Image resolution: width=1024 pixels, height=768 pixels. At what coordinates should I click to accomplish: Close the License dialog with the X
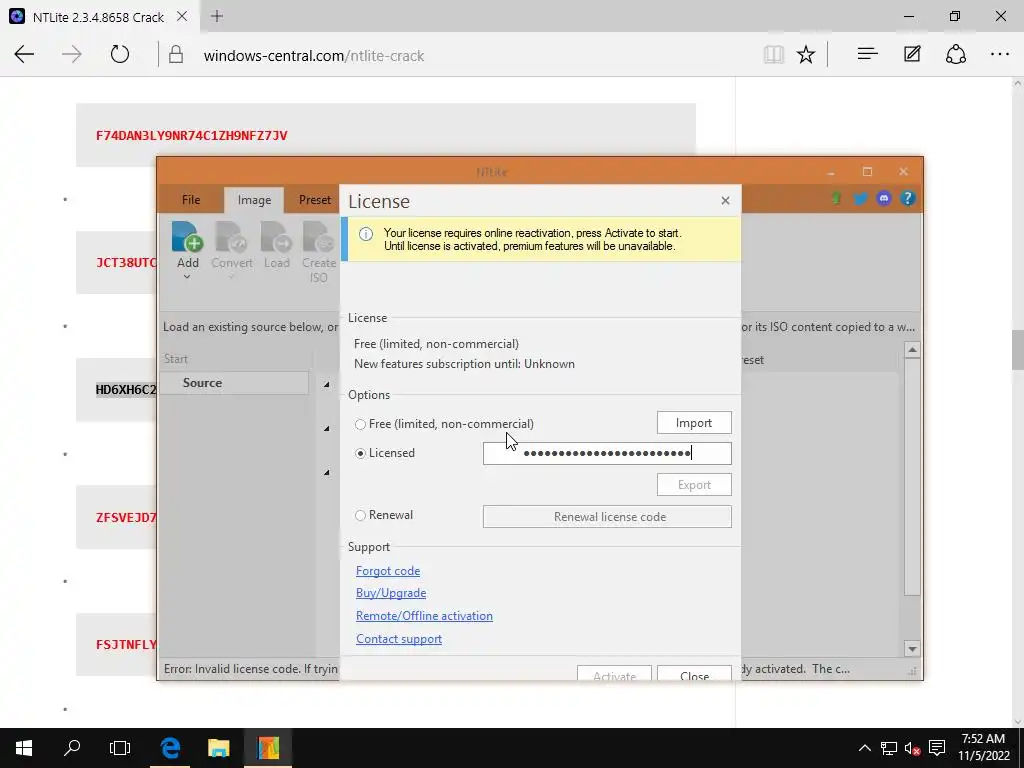[x=725, y=200]
